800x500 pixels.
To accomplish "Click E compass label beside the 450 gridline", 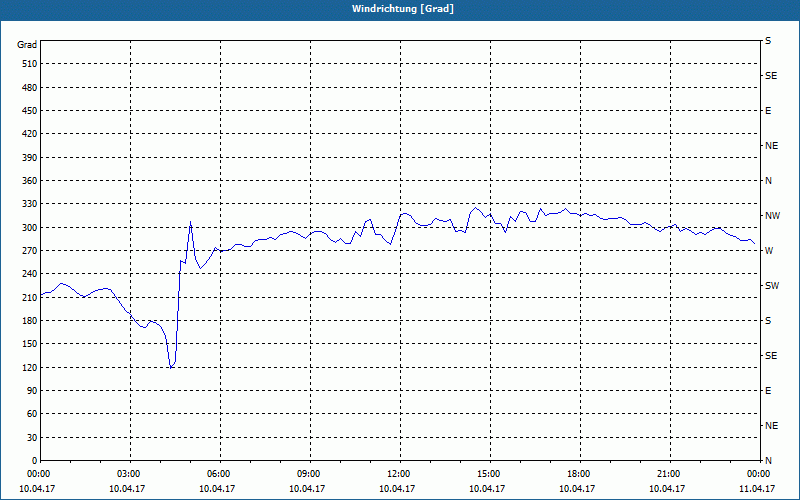I will tap(768, 111).
